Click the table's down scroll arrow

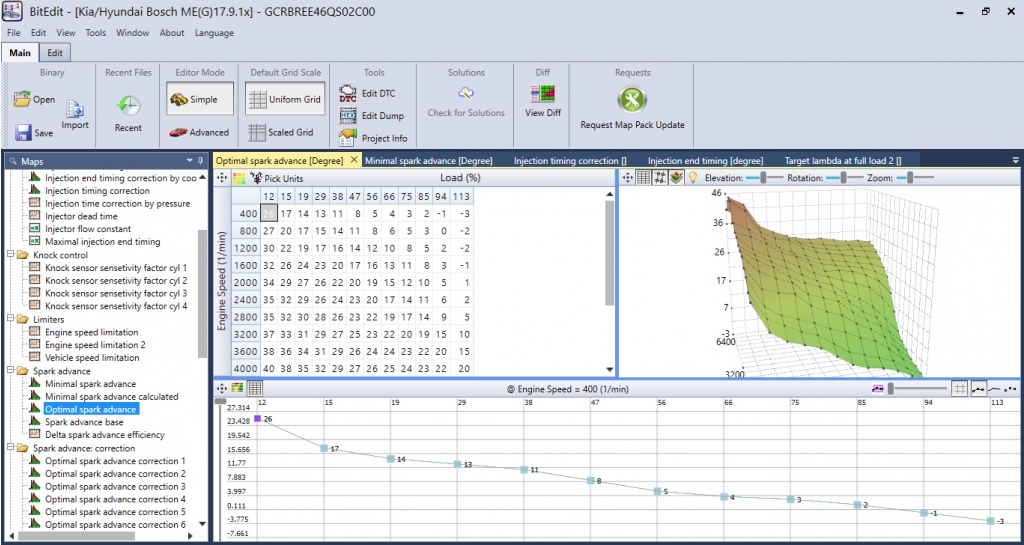(x=610, y=369)
